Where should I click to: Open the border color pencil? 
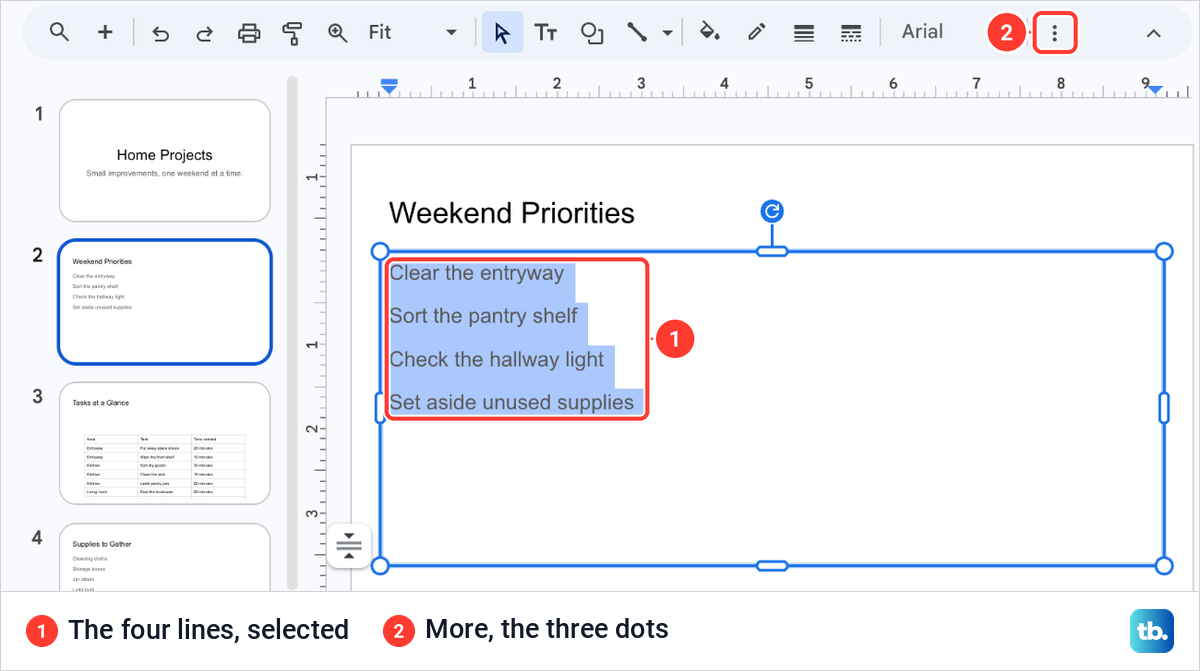click(756, 32)
